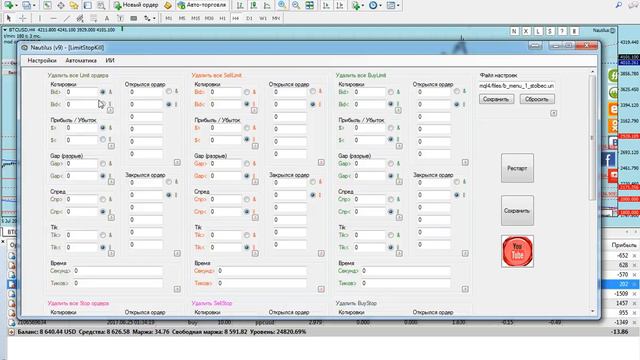Click the Facebook icon on the chart
Viewport: 640px width, 360px height.
click(609, 159)
